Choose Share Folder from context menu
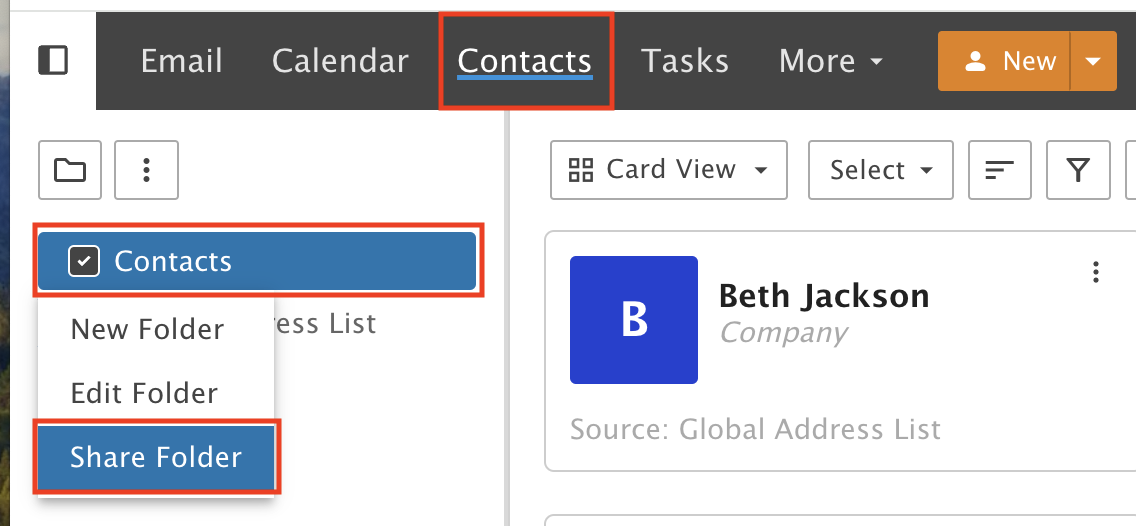 point(156,457)
